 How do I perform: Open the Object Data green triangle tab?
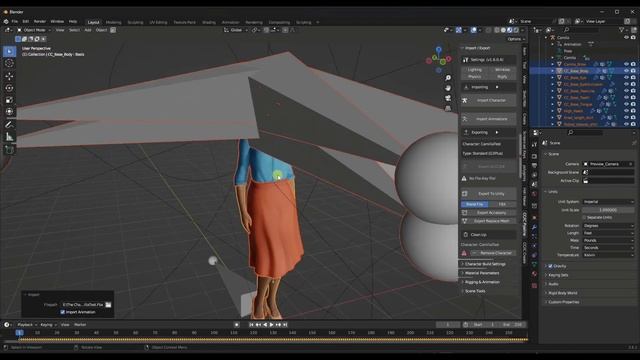tap(534, 265)
